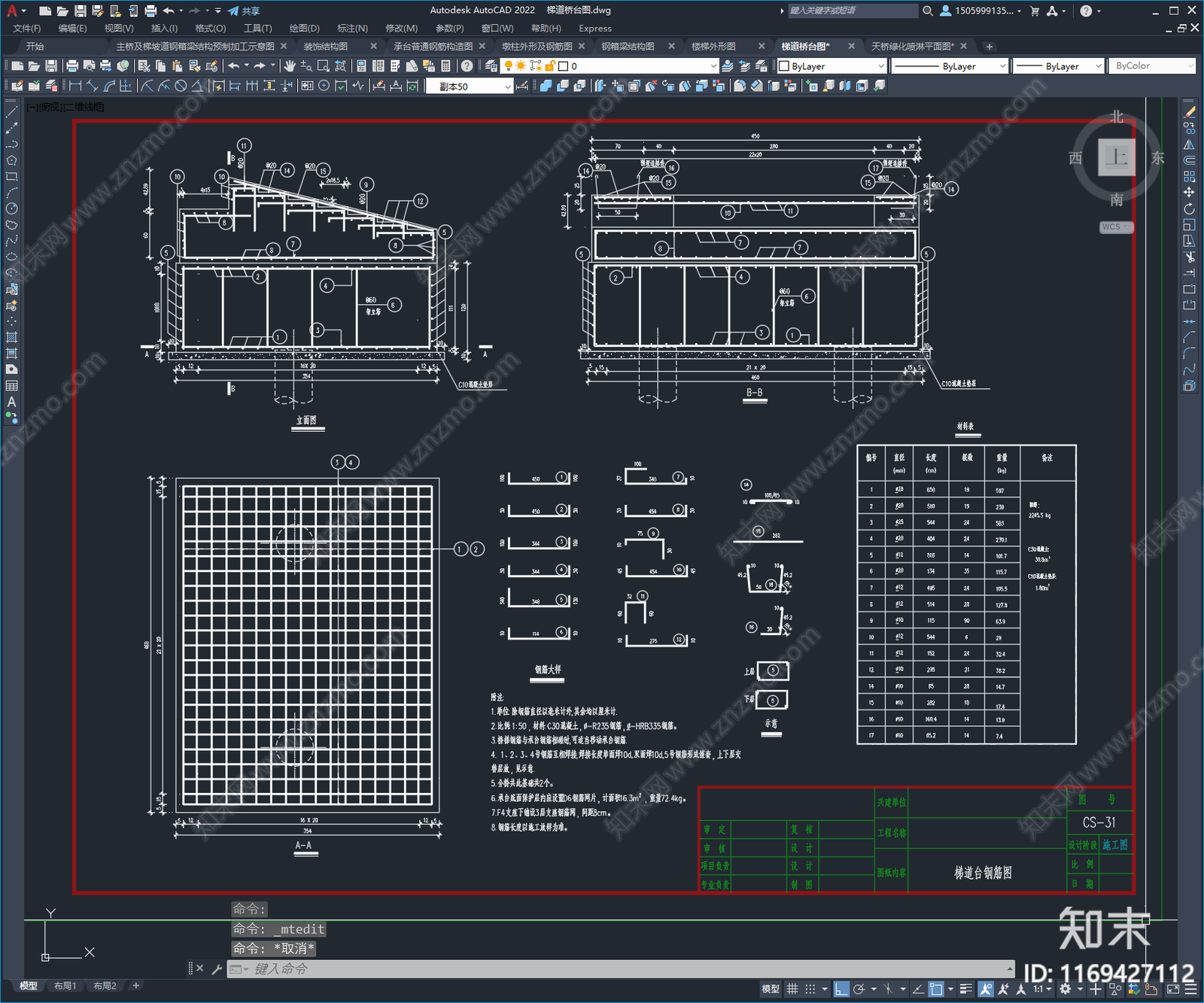
Task: Click the Rotate tool in the modify toolbar
Action: pyautogui.click(x=1189, y=208)
